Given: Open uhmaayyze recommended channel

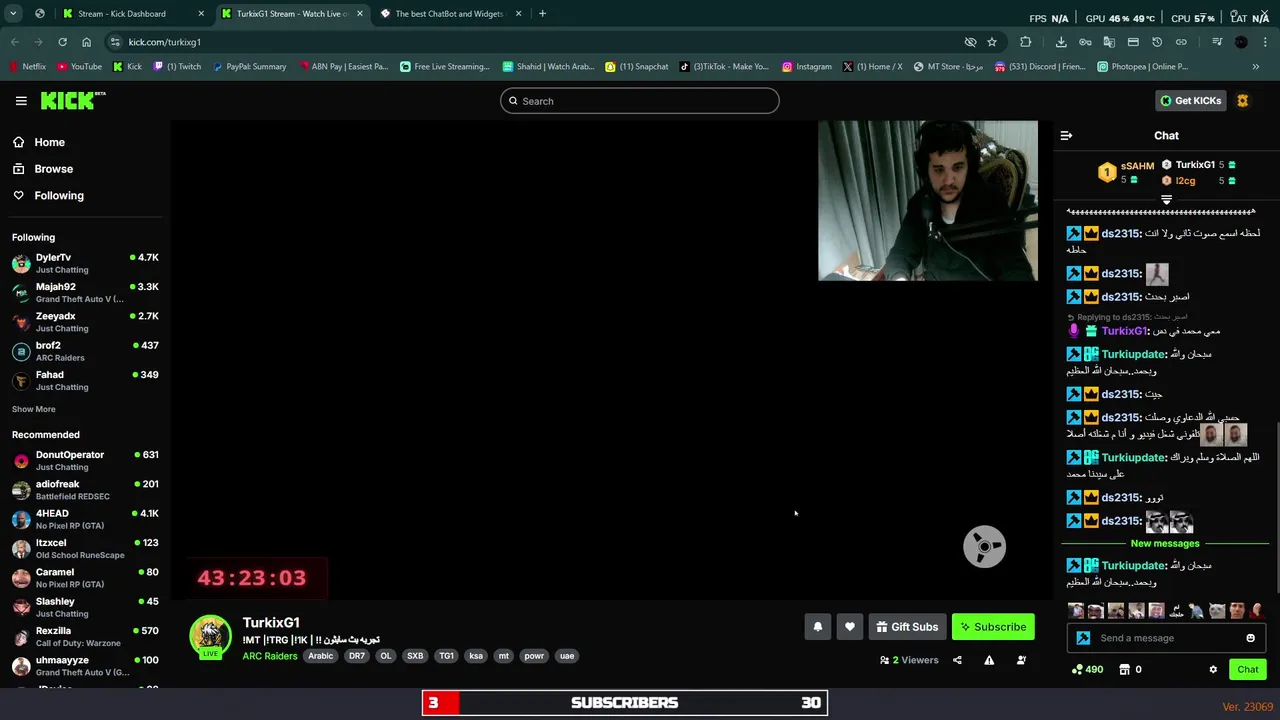Looking at the screenshot, I should click(85, 666).
